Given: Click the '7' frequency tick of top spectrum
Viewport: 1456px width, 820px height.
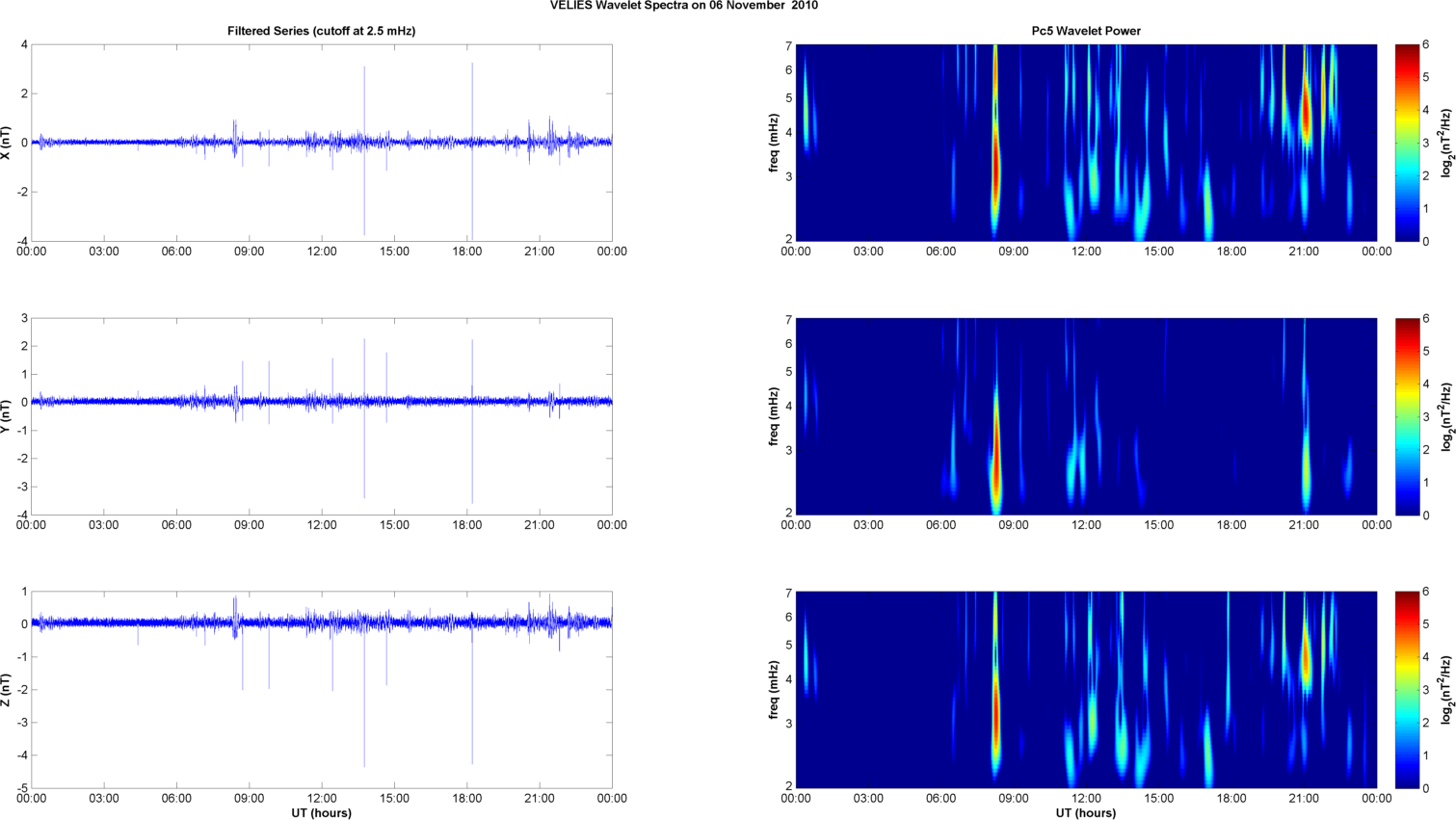Looking at the screenshot, I should tap(788, 46).
